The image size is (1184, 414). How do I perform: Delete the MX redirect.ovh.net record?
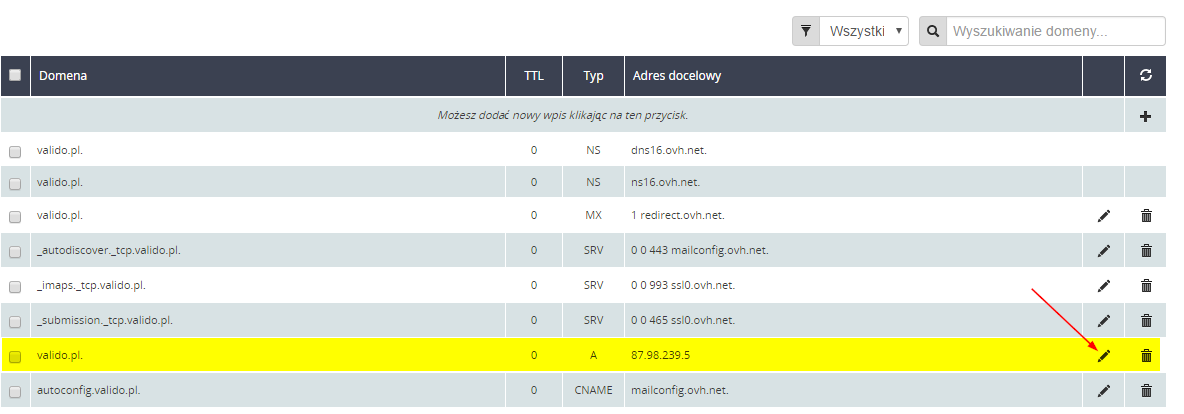1146,215
